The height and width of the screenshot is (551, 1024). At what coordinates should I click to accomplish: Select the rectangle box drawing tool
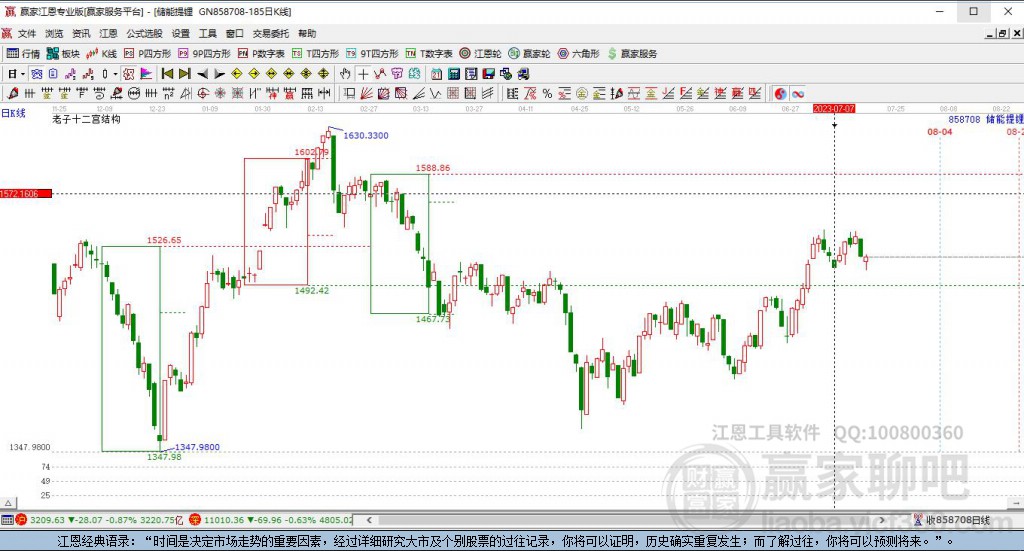[349, 93]
